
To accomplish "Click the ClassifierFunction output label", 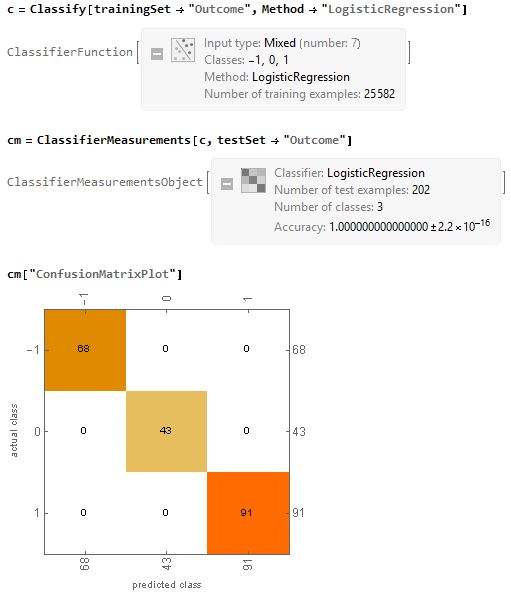I will [x=70, y=52].
